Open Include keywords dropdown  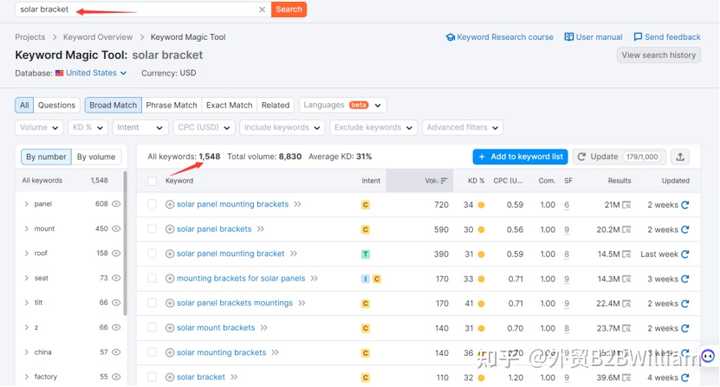(x=282, y=128)
